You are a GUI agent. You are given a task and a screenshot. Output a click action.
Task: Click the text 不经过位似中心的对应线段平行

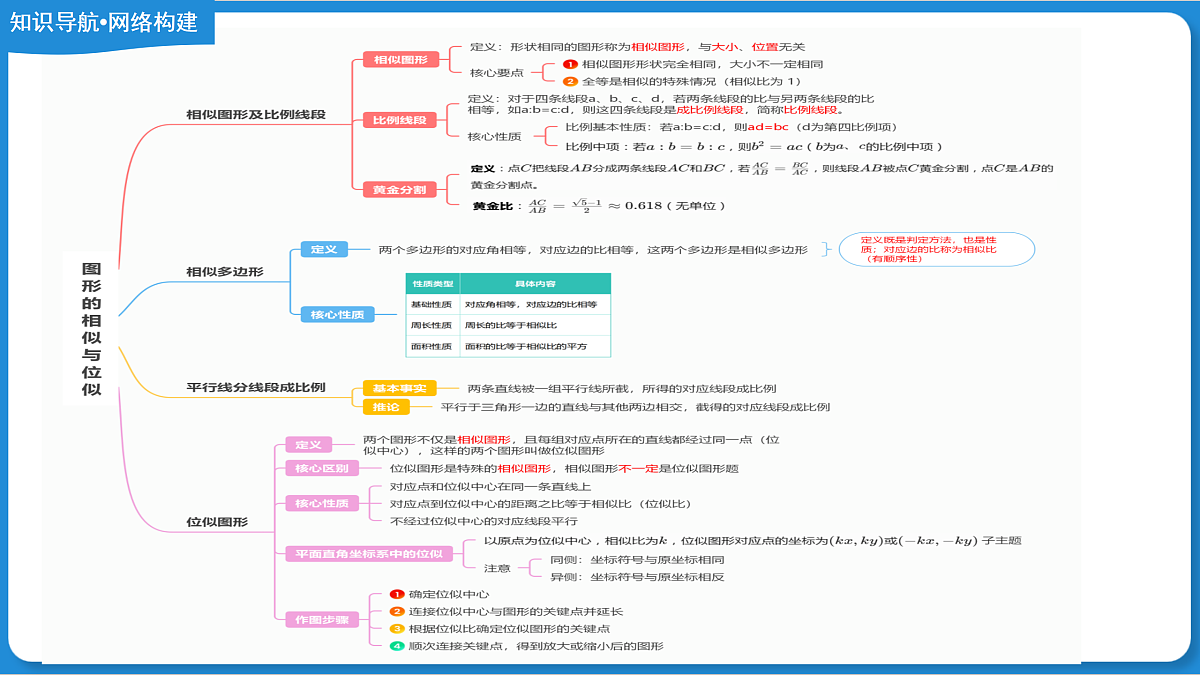click(484, 521)
